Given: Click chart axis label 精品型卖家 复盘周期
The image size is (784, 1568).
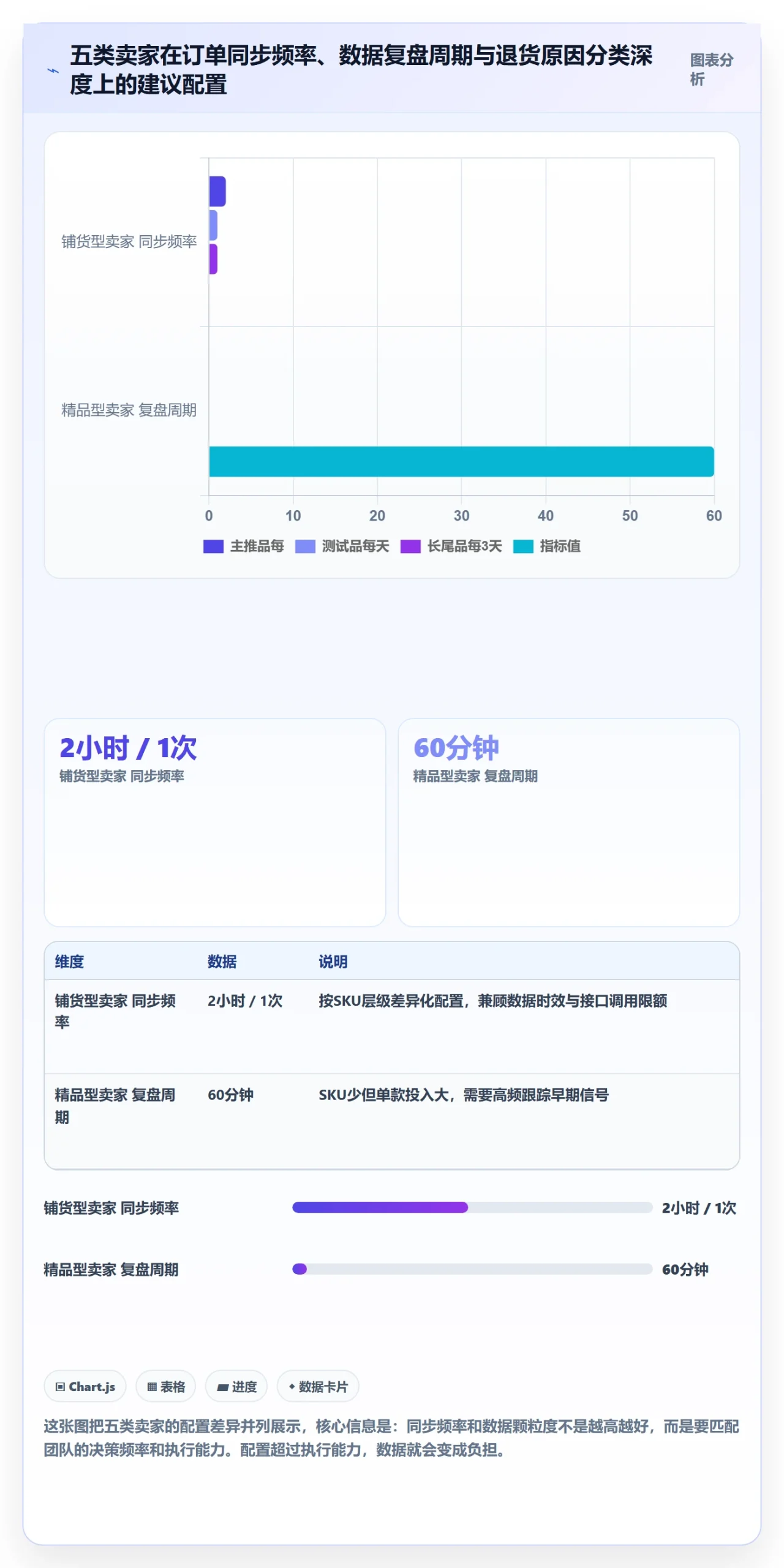Looking at the screenshot, I should click(129, 410).
